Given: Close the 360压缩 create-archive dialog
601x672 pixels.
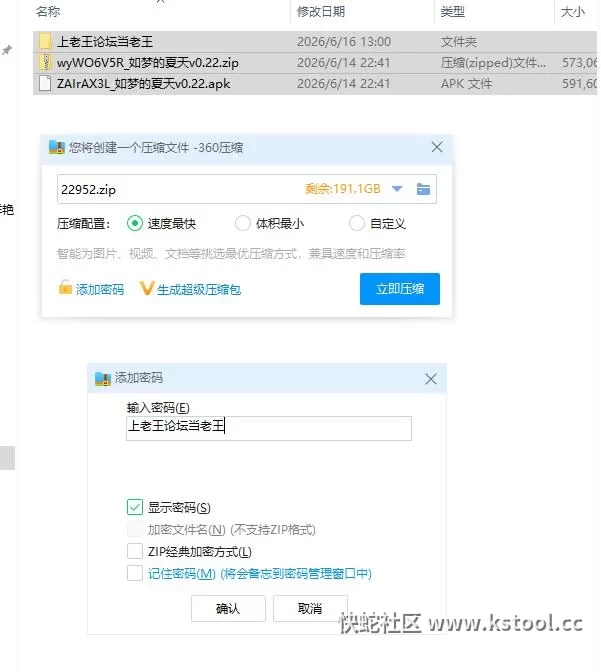Looking at the screenshot, I should [x=437, y=147].
